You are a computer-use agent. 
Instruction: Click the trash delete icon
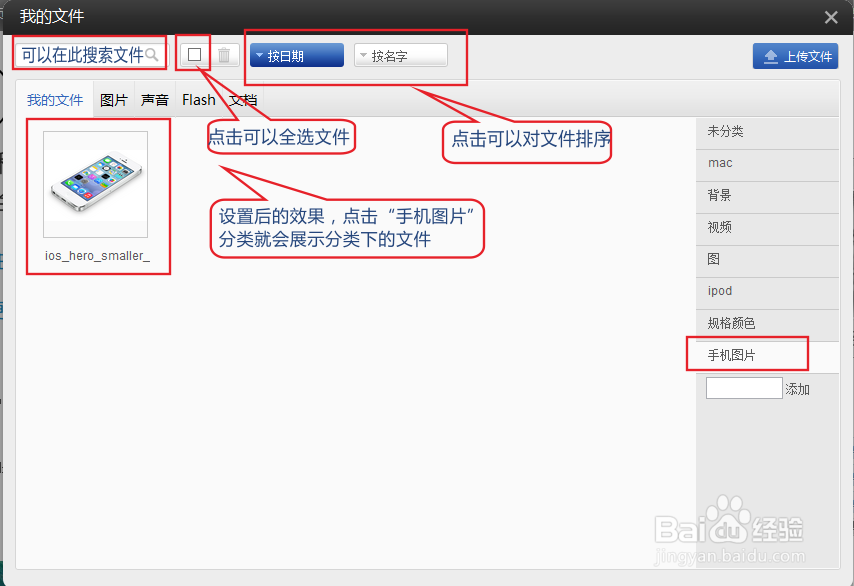224,55
